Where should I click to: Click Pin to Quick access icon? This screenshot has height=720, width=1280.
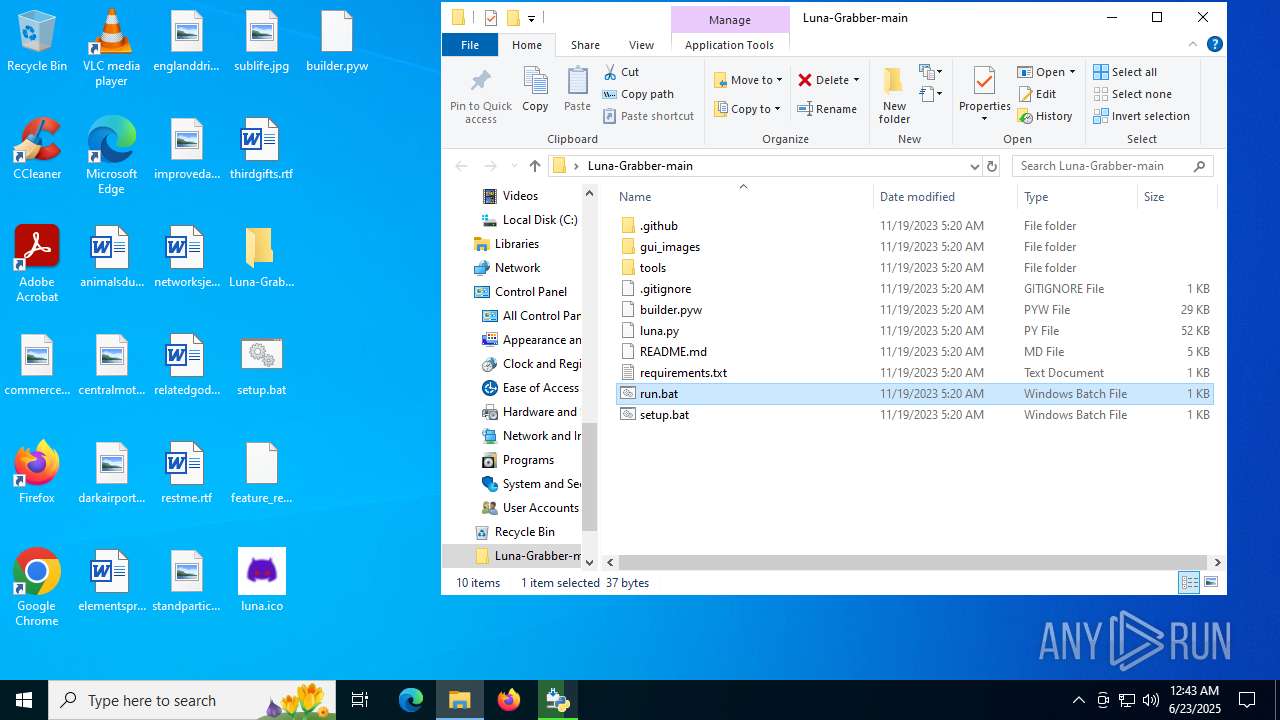pyautogui.click(x=481, y=96)
